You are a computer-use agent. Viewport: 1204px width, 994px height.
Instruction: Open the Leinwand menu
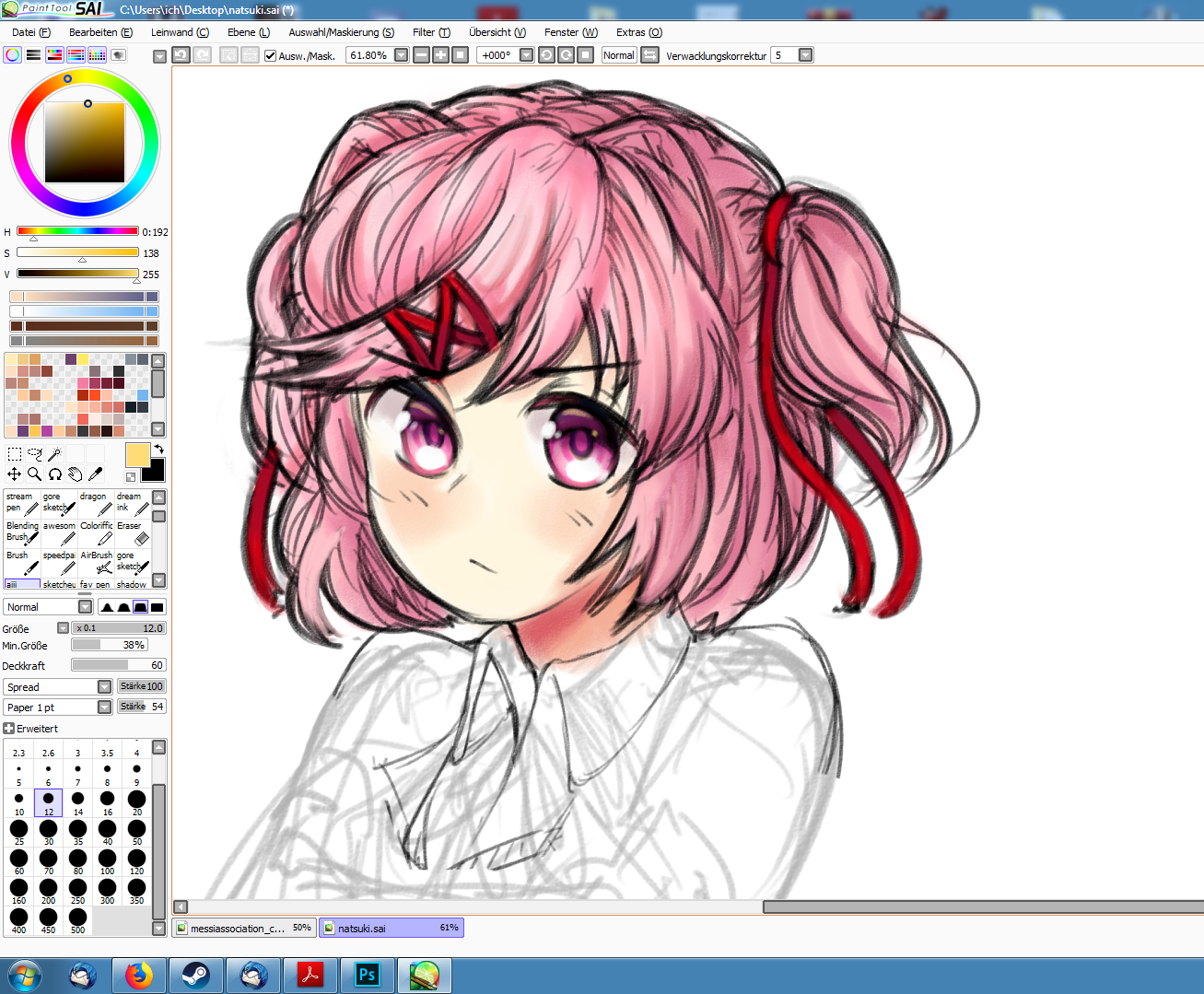tap(180, 32)
